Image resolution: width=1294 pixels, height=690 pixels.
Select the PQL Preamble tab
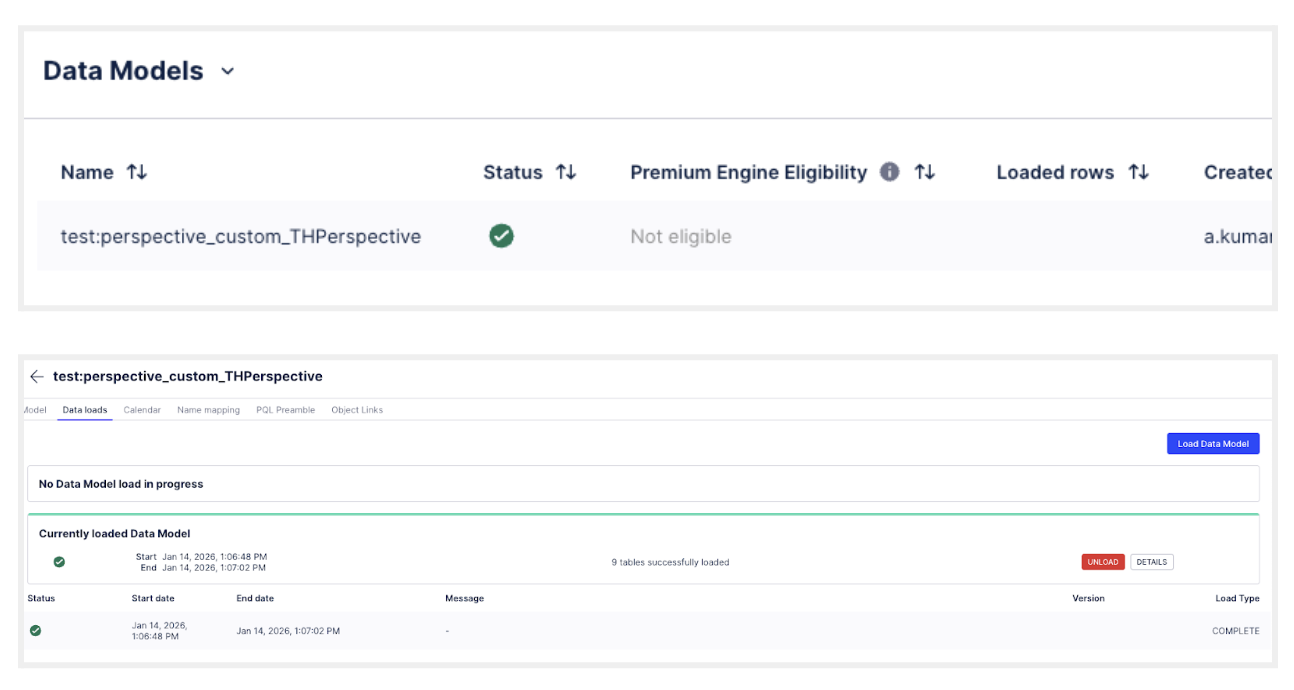point(285,410)
